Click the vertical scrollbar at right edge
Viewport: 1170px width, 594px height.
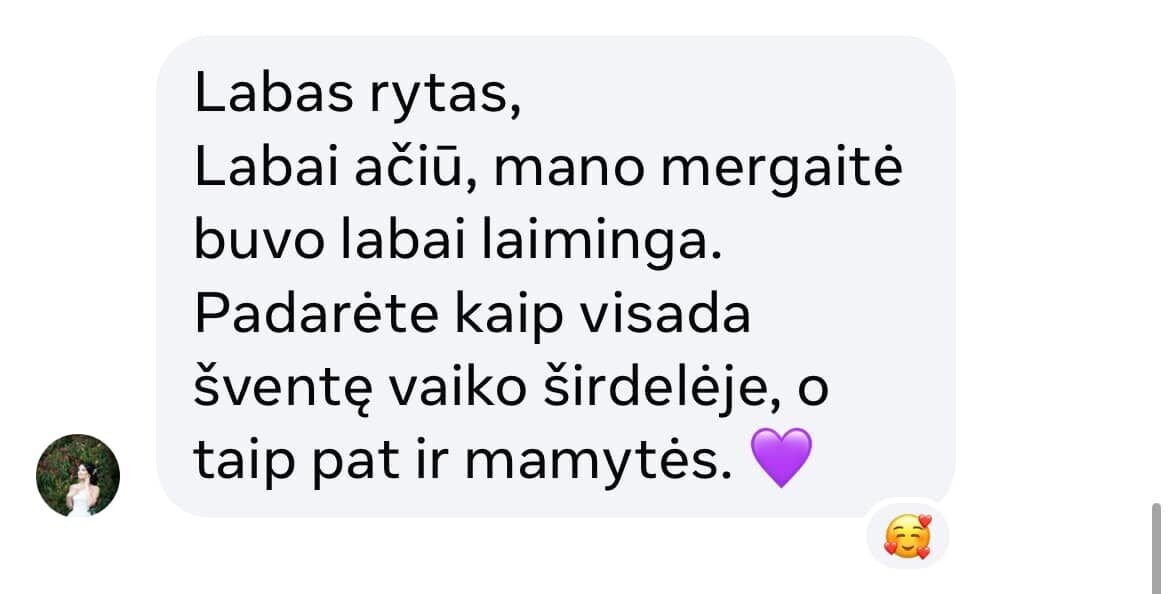pos(1156,548)
